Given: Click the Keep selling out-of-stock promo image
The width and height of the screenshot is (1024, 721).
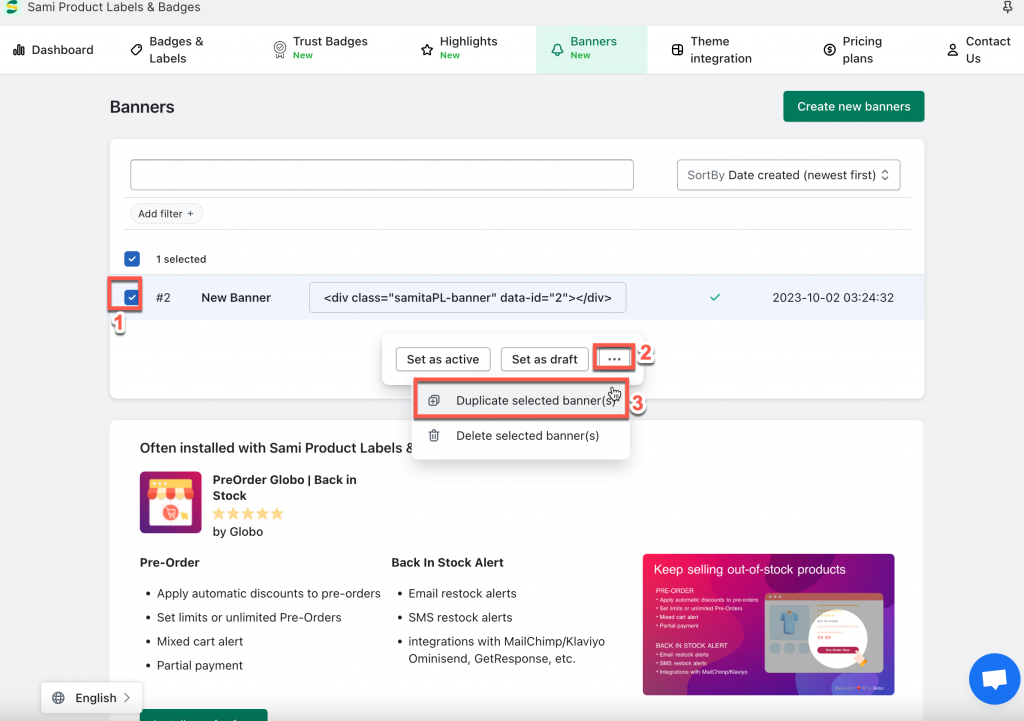Looking at the screenshot, I should (x=769, y=624).
